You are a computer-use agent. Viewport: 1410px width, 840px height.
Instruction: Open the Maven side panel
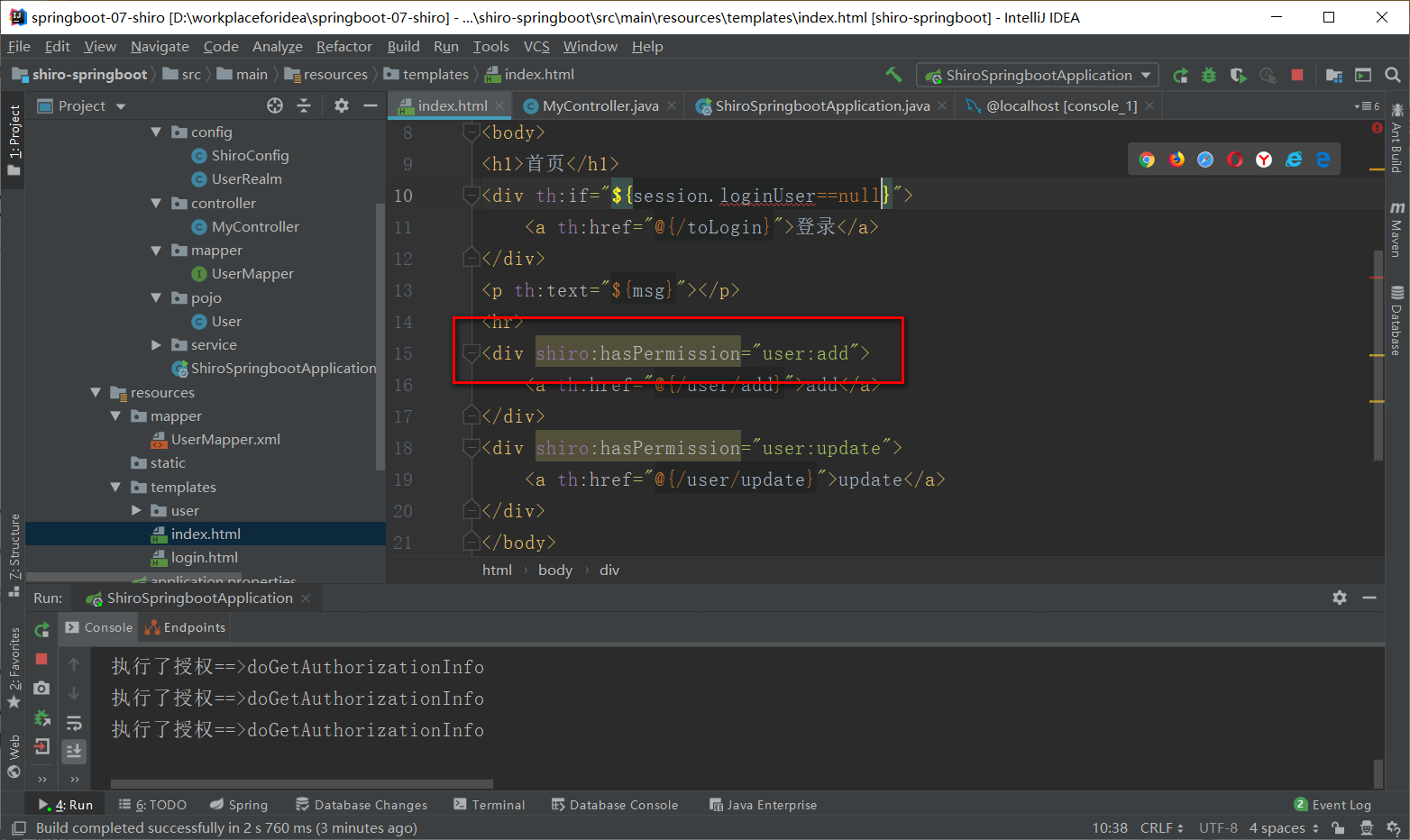pyautogui.click(x=1396, y=229)
